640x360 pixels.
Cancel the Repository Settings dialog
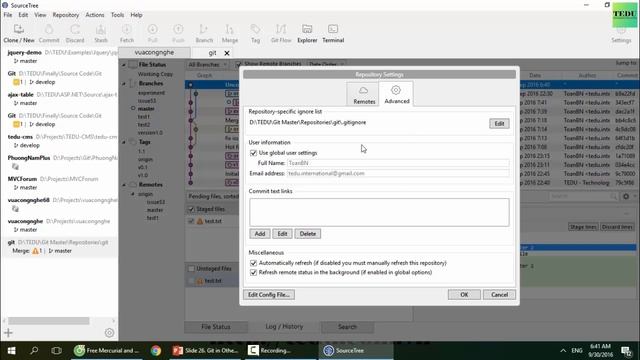pyautogui.click(x=499, y=294)
